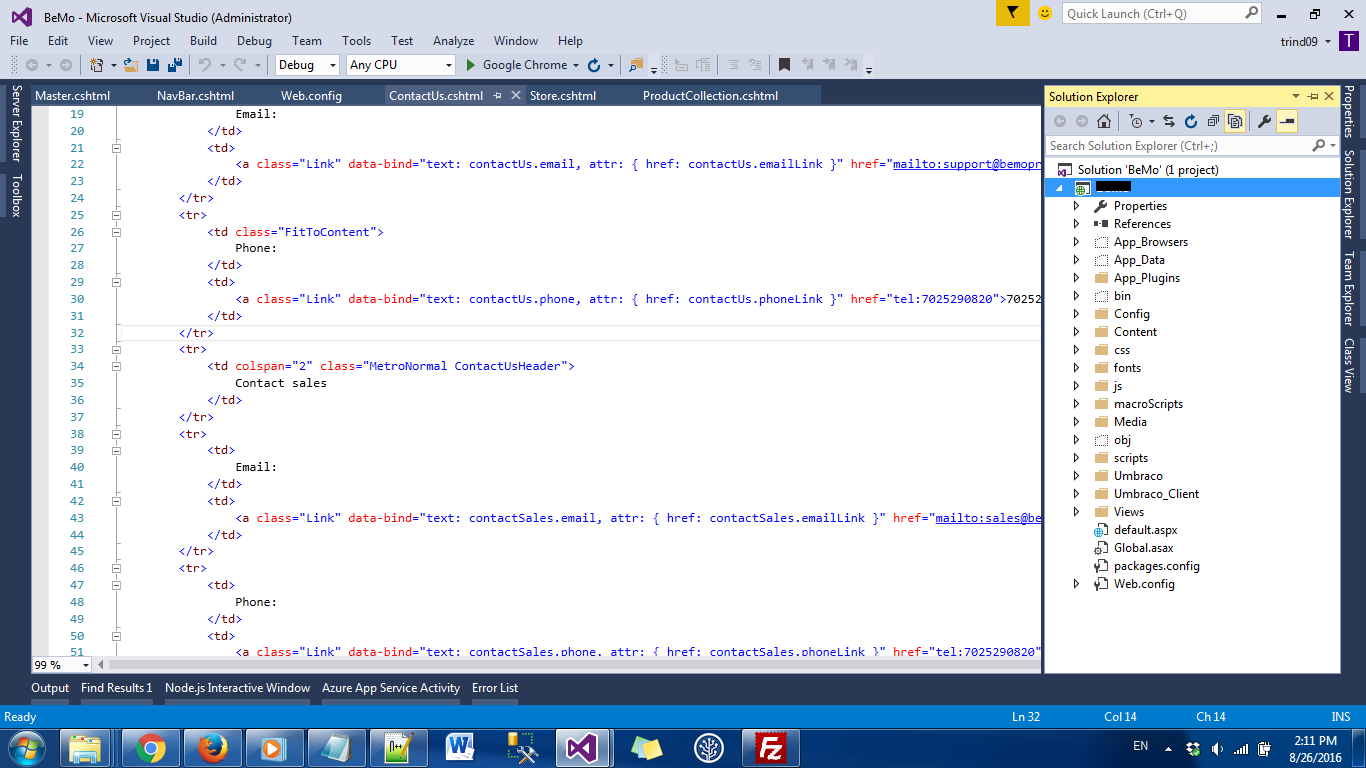1366x768 pixels.
Task: Toggle auto hide pin on Solution Explorer
Action: 1313,96
